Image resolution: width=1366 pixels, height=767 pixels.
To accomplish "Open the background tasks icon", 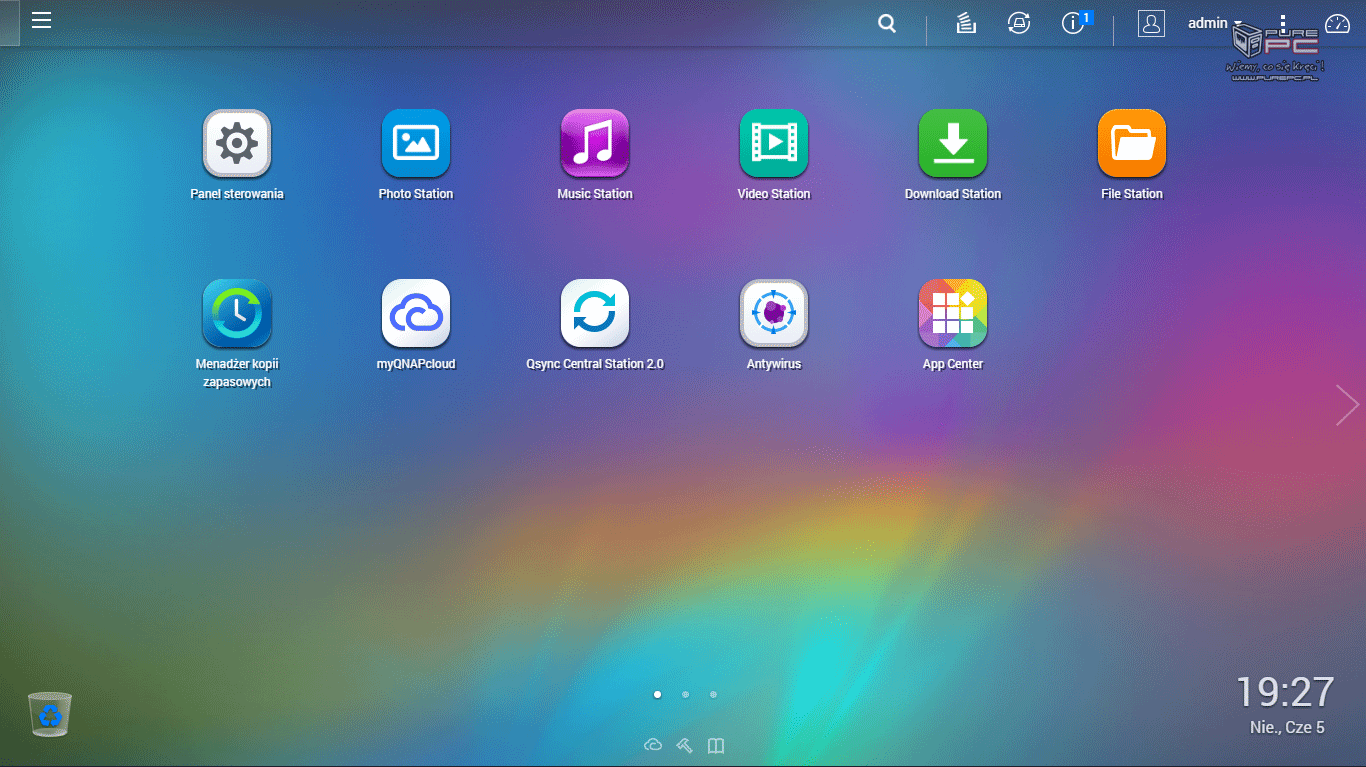I will point(965,24).
